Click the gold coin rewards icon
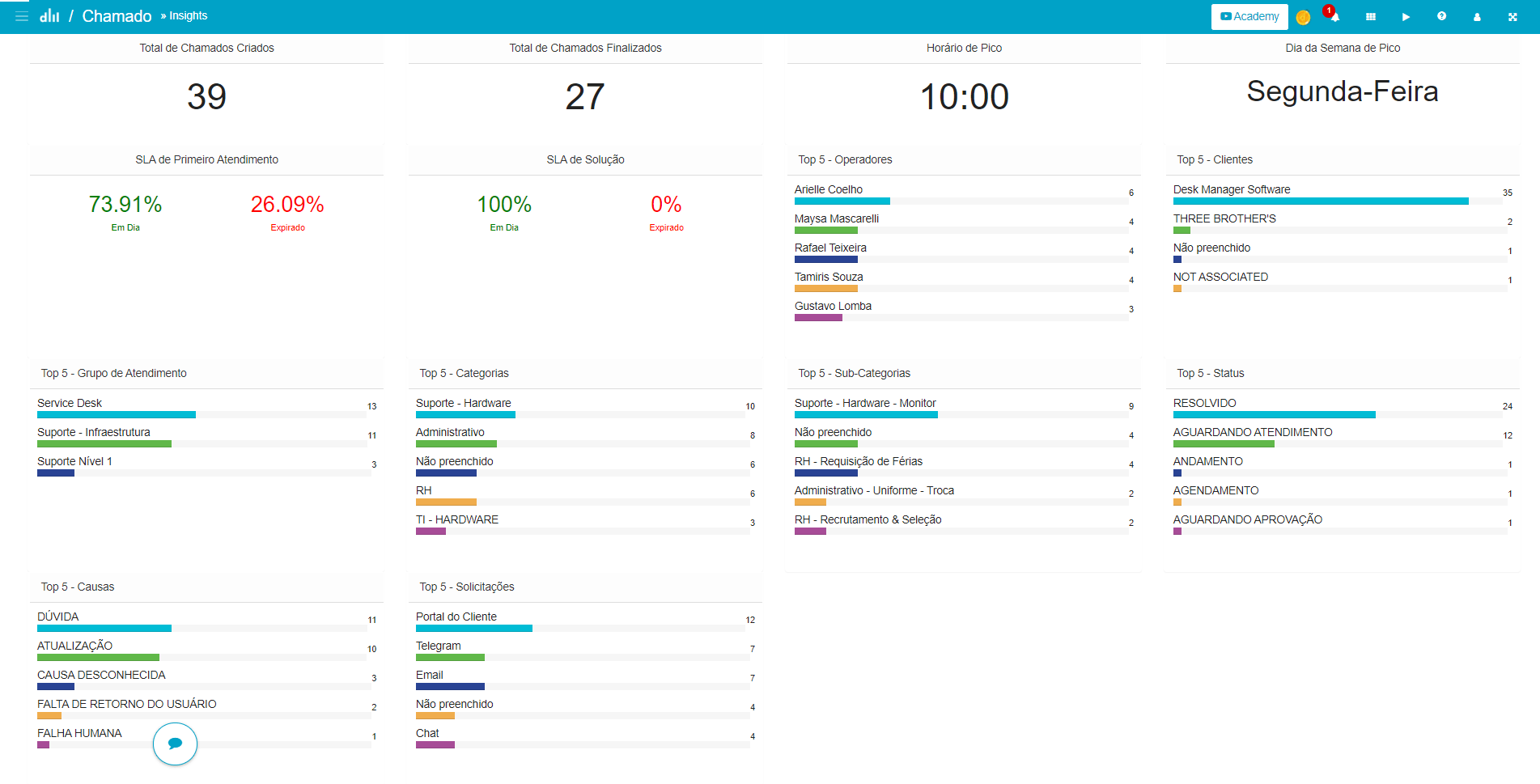Screen dimensions: 1540x784 pos(1303,17)
